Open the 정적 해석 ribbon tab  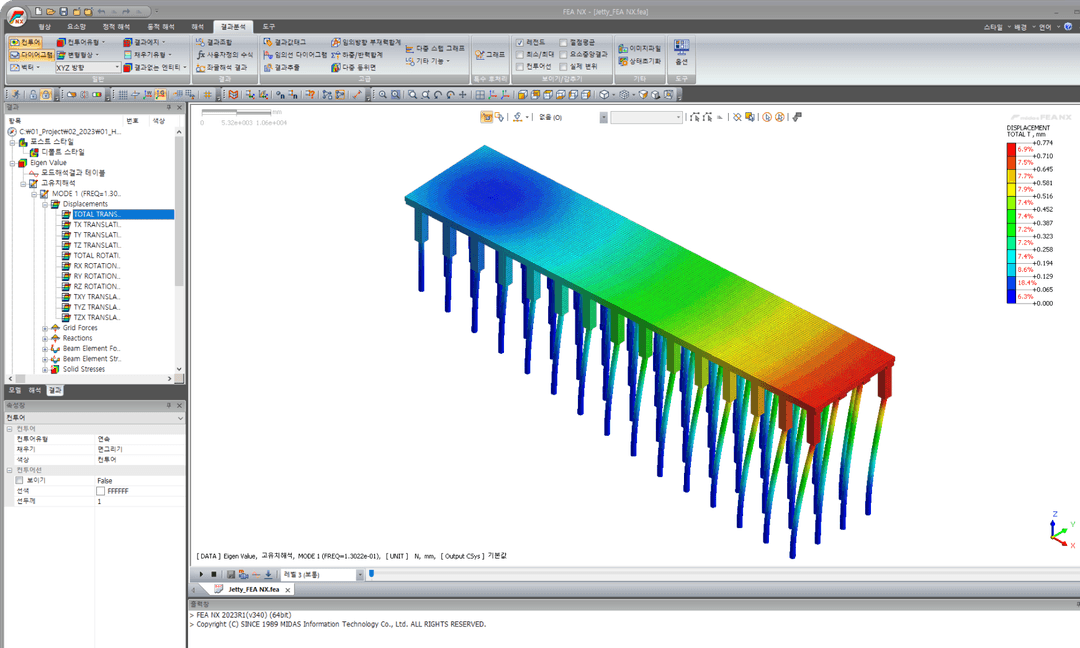tap(116, 27)
